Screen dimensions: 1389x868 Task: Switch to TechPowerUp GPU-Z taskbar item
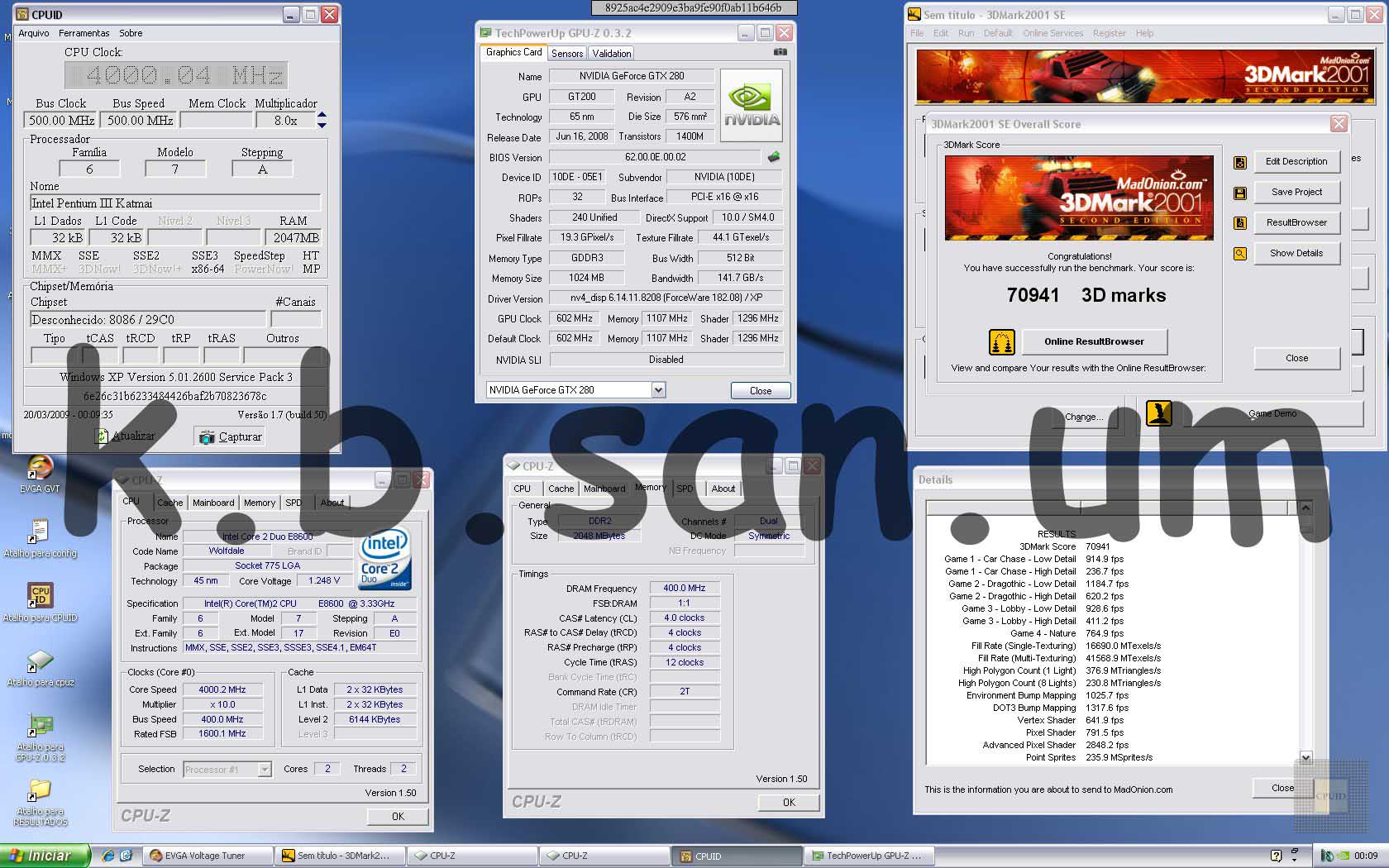pos(869,856)
